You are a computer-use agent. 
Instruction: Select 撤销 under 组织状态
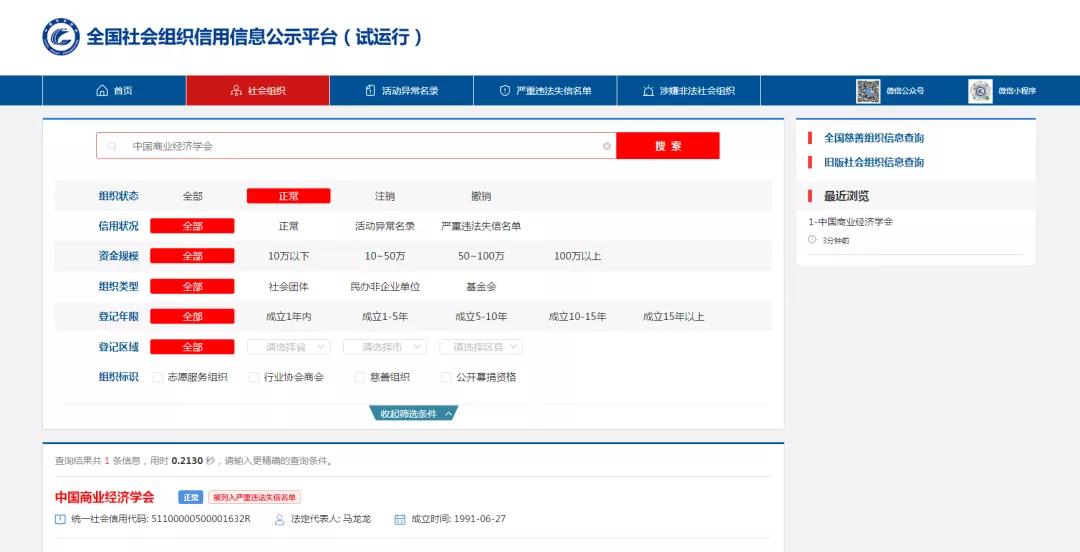[481, 196]
